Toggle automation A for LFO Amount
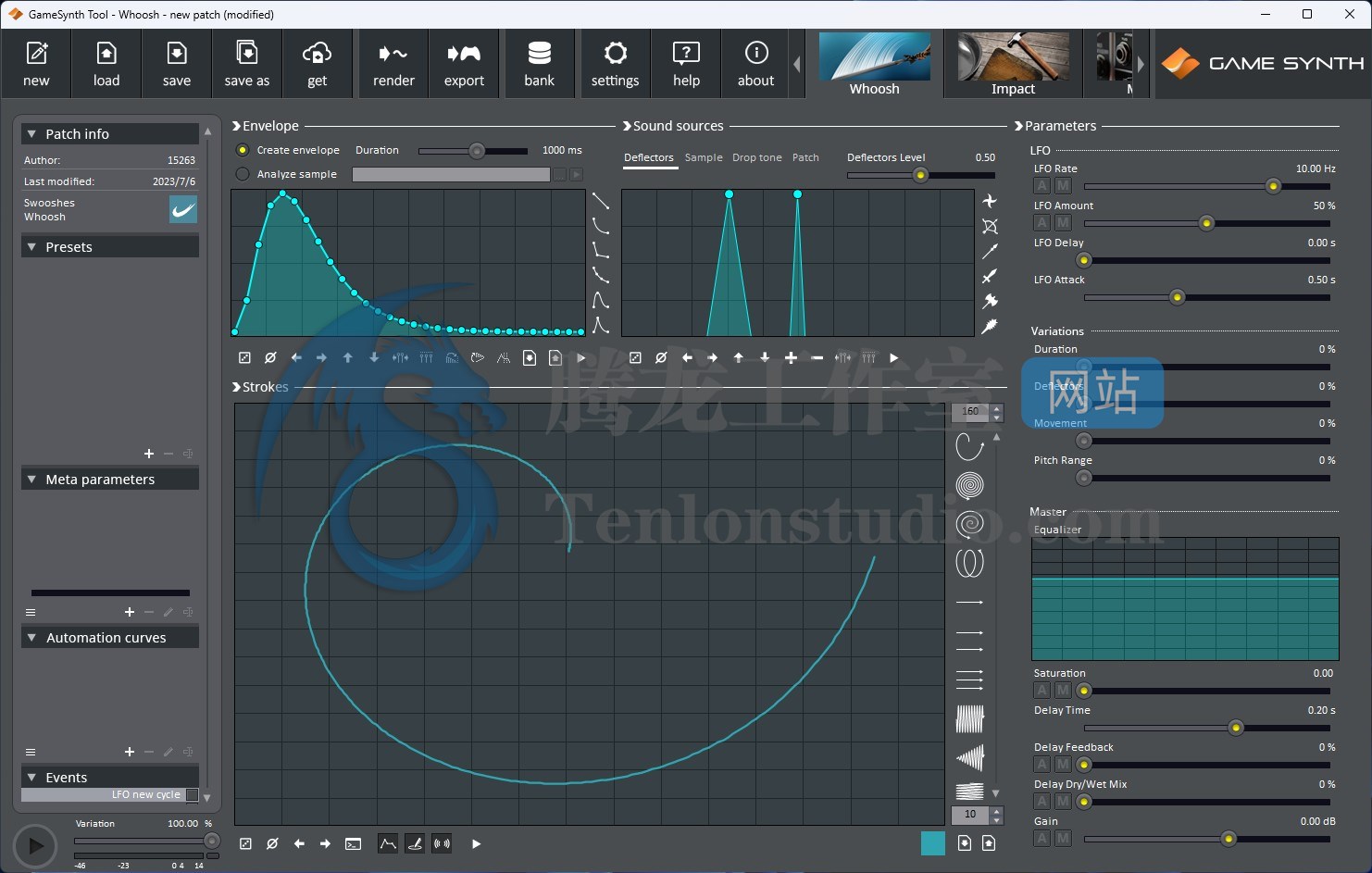This screenshot has height=873, width=1372. tap(1042, 223)
